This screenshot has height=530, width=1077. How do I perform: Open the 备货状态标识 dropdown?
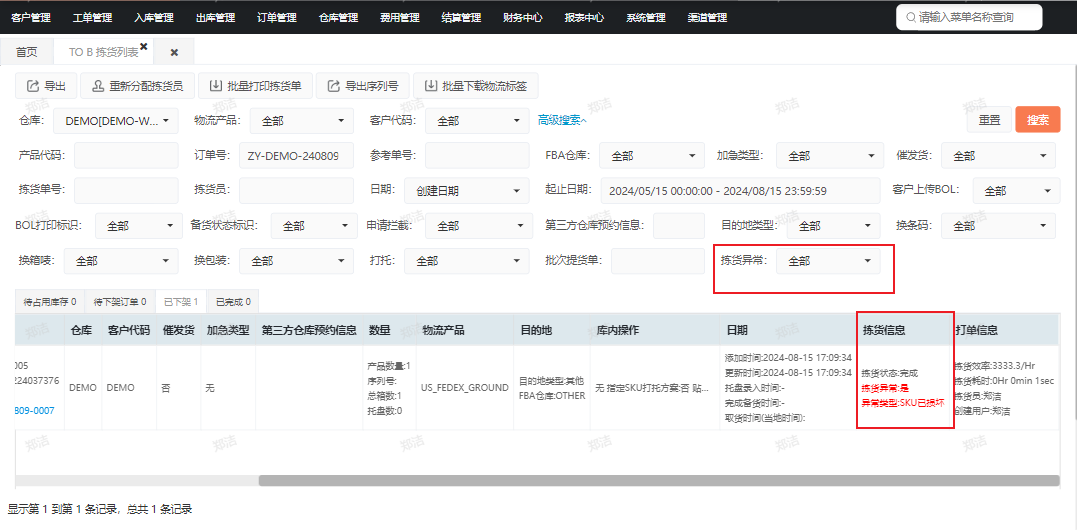coord(314,225)
